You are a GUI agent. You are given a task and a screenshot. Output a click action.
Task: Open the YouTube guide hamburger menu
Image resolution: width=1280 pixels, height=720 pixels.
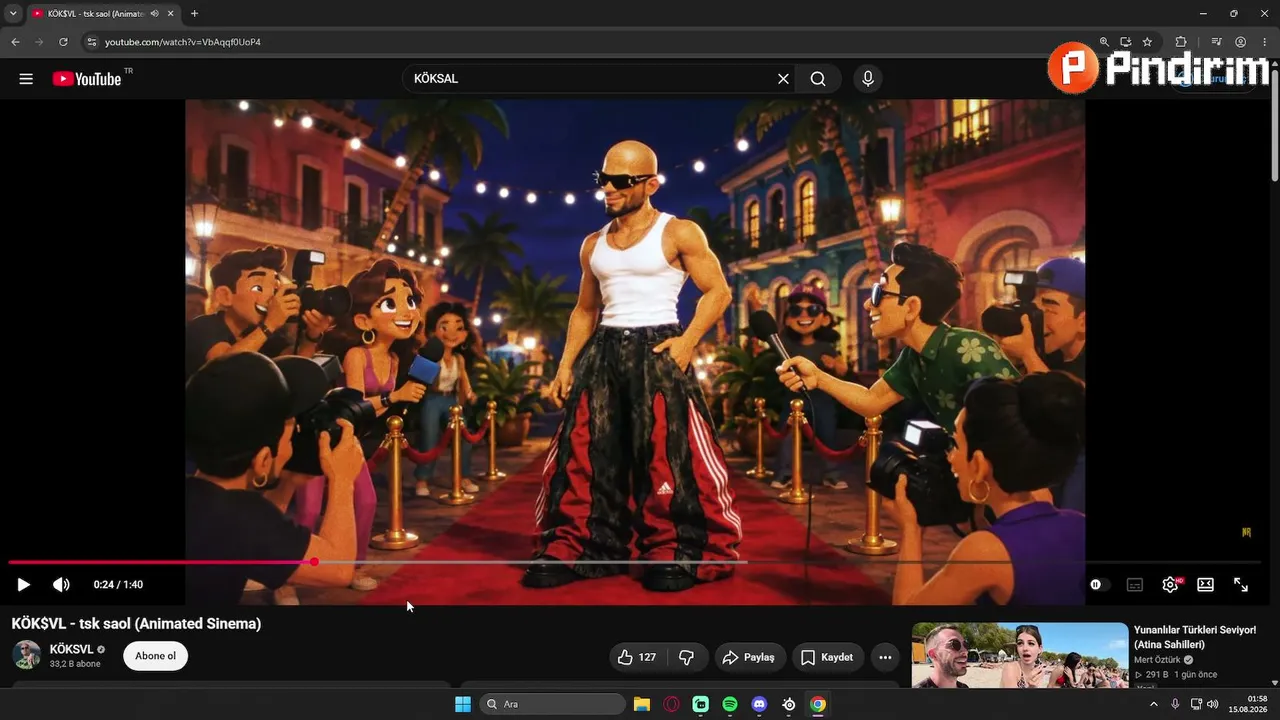click(26, 79)
